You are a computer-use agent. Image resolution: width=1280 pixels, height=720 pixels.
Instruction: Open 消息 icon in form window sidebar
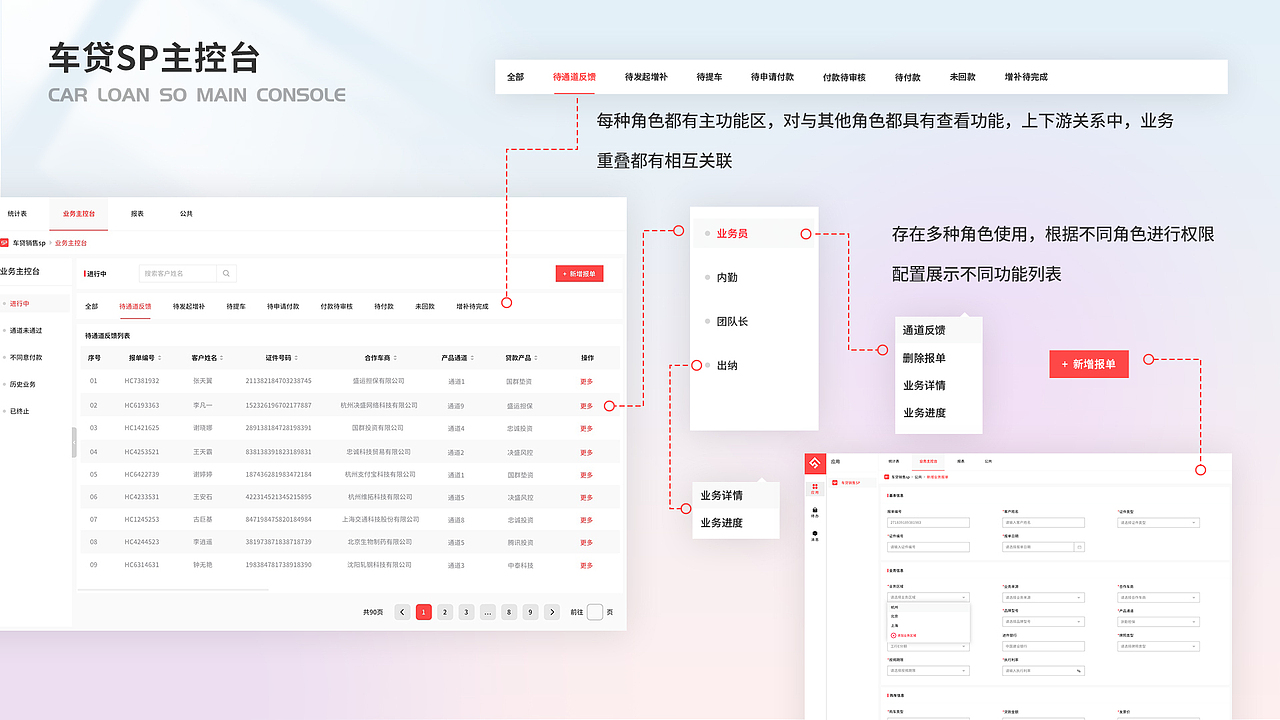tap(815, 535)
